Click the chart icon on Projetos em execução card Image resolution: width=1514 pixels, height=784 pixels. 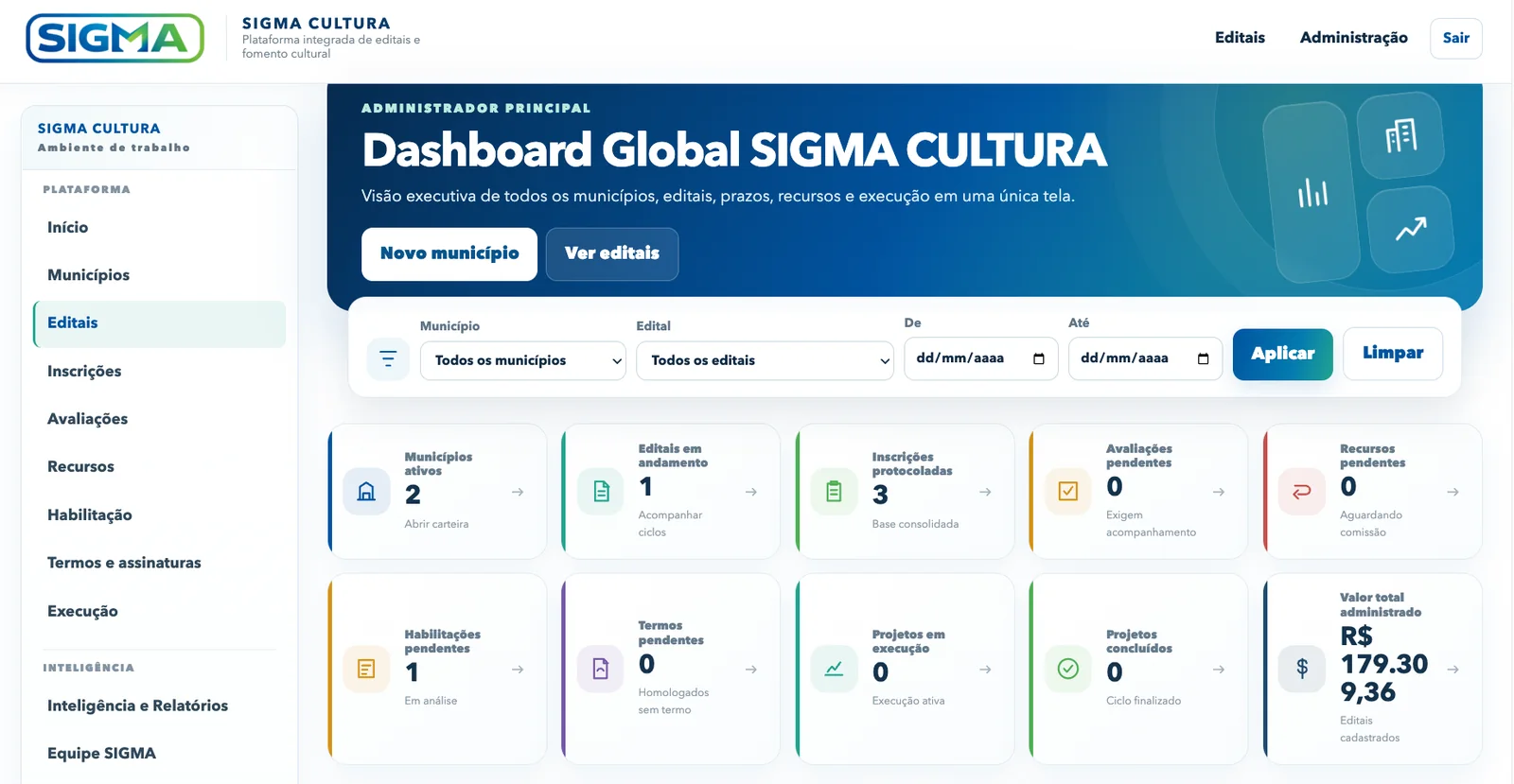tap(835, 670)
